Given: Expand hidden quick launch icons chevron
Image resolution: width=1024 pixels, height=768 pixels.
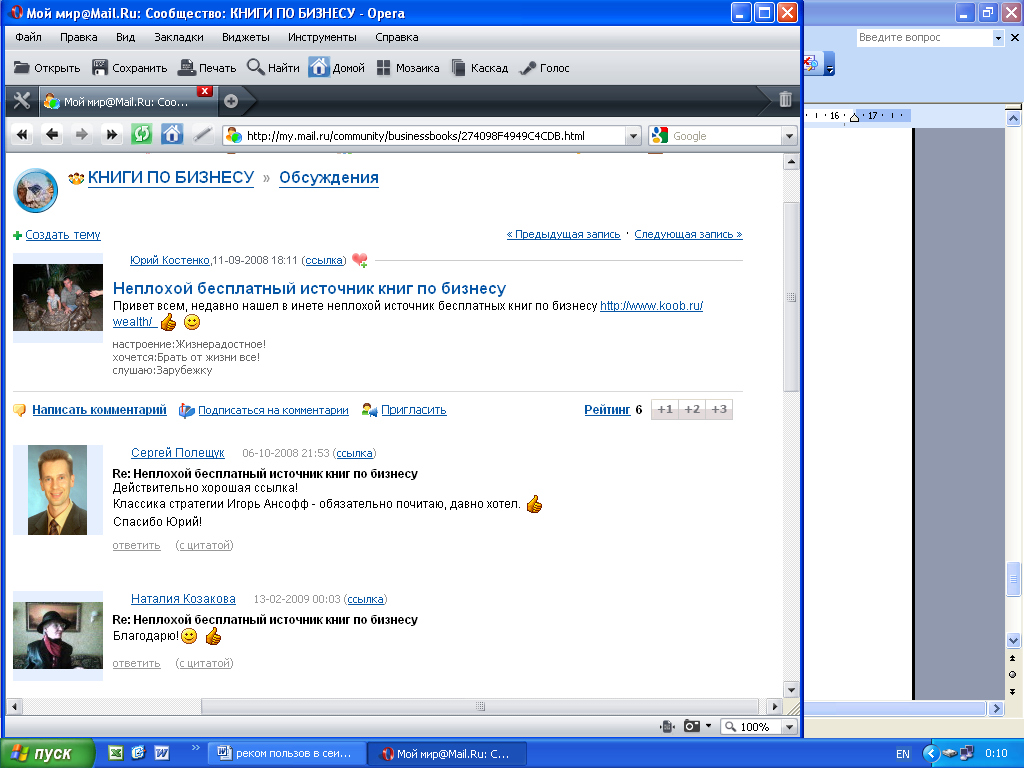Looking at the screenshot, I should pos(195,748).
